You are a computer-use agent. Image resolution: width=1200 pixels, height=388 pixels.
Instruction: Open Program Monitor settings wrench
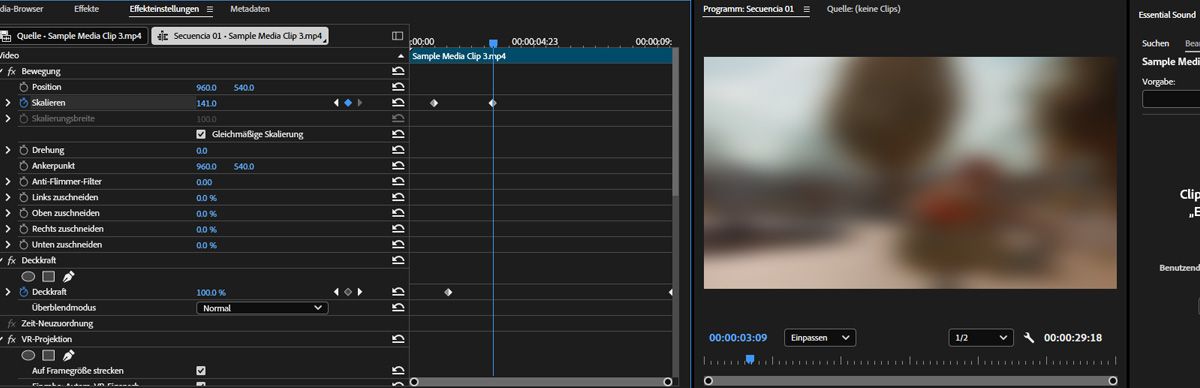pyautogui.click(x=1028, y=338)
